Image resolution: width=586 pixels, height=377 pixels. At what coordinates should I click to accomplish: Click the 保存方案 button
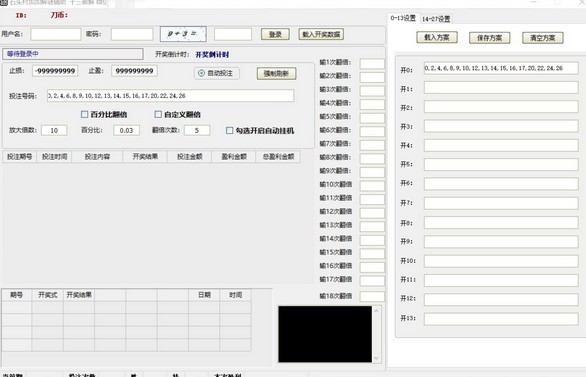tap(489, 38)
